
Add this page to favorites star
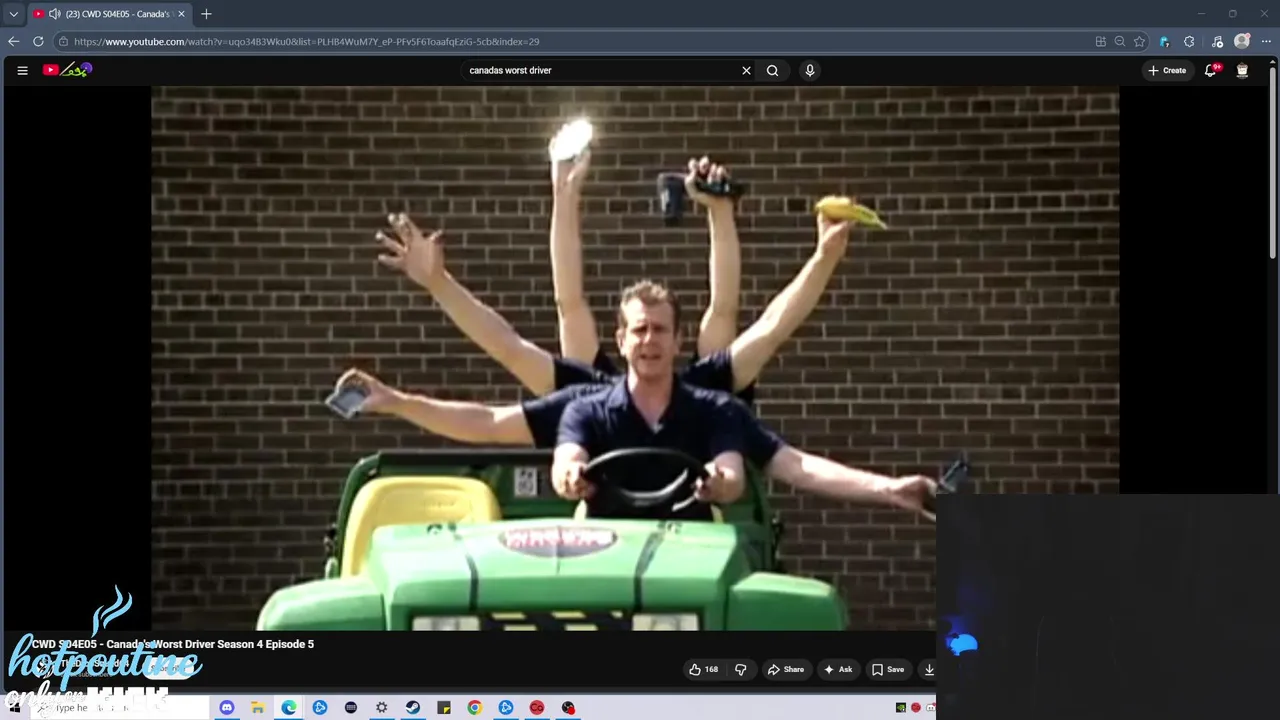click(1139, 41)
